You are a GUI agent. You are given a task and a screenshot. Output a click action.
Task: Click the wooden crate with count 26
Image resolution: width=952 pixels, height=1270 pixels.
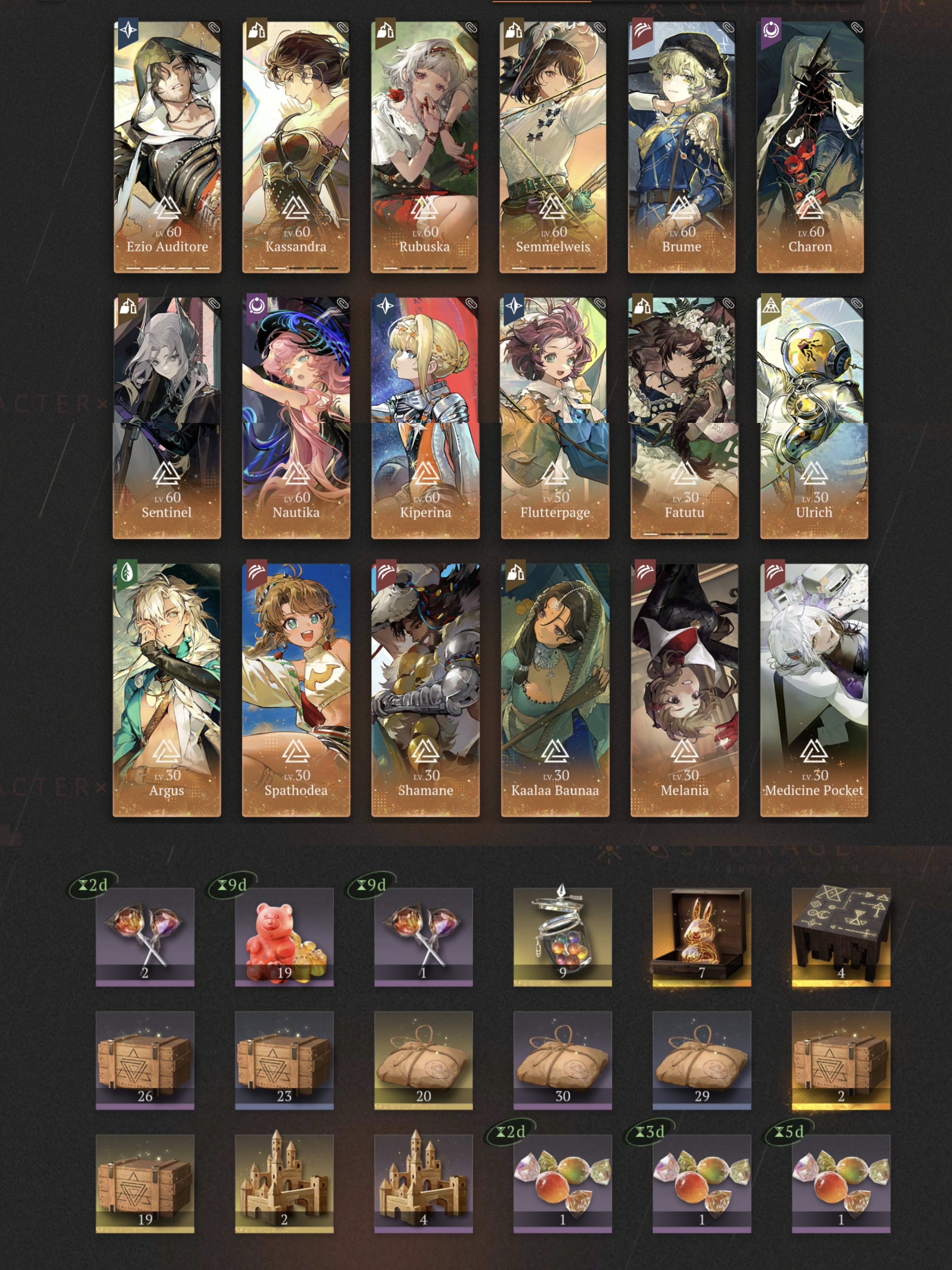tap(145, 1060)
